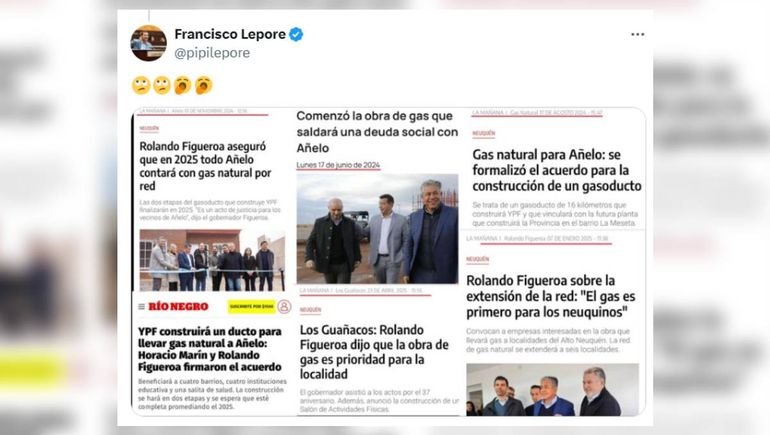This screenshot has height=435, width=770.
Task: Click the Río Negro hamburger menu icon
Action: click(x=141, y=307)
